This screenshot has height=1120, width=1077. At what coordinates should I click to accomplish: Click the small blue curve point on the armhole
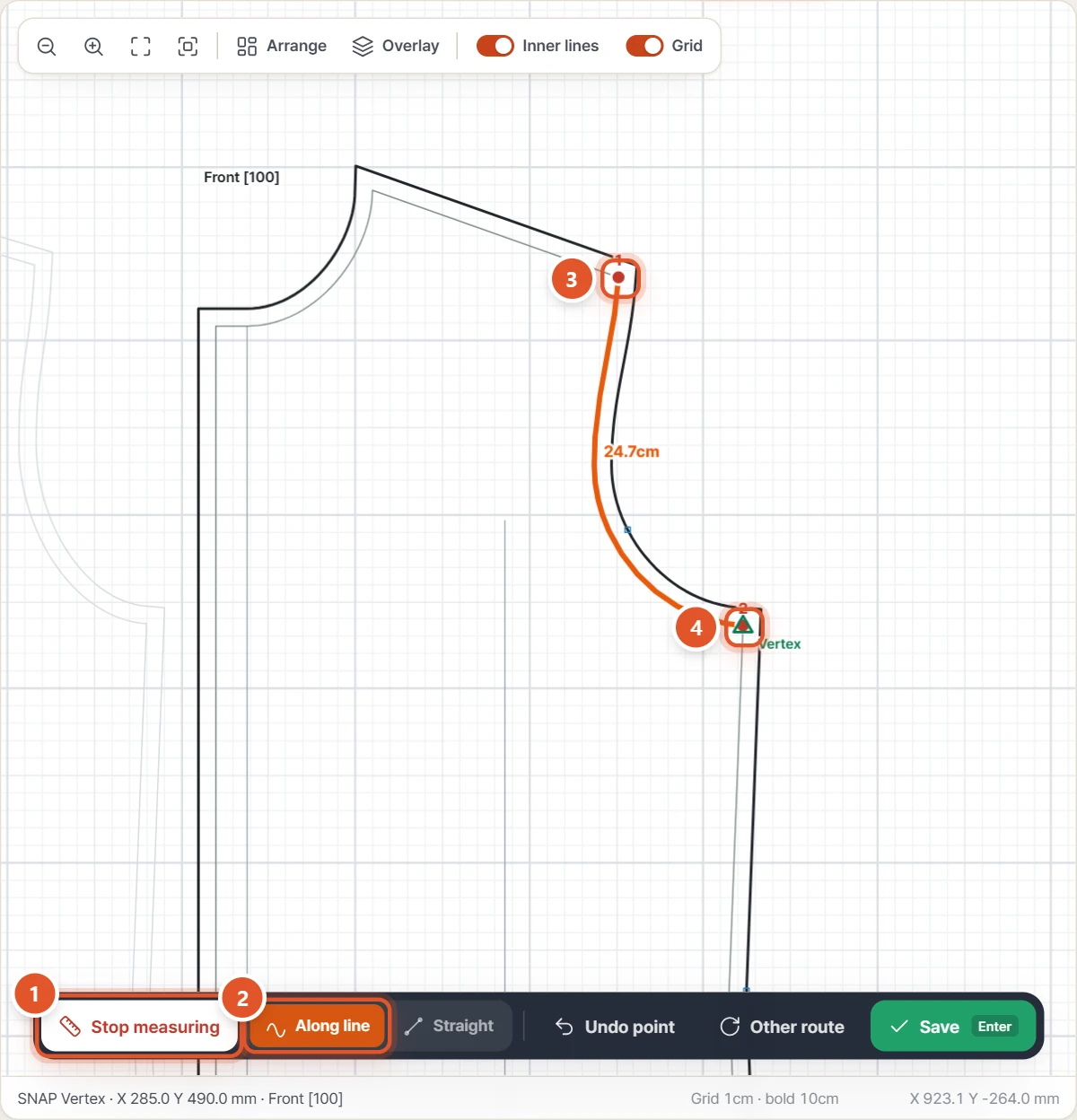[x=627, y=529]
